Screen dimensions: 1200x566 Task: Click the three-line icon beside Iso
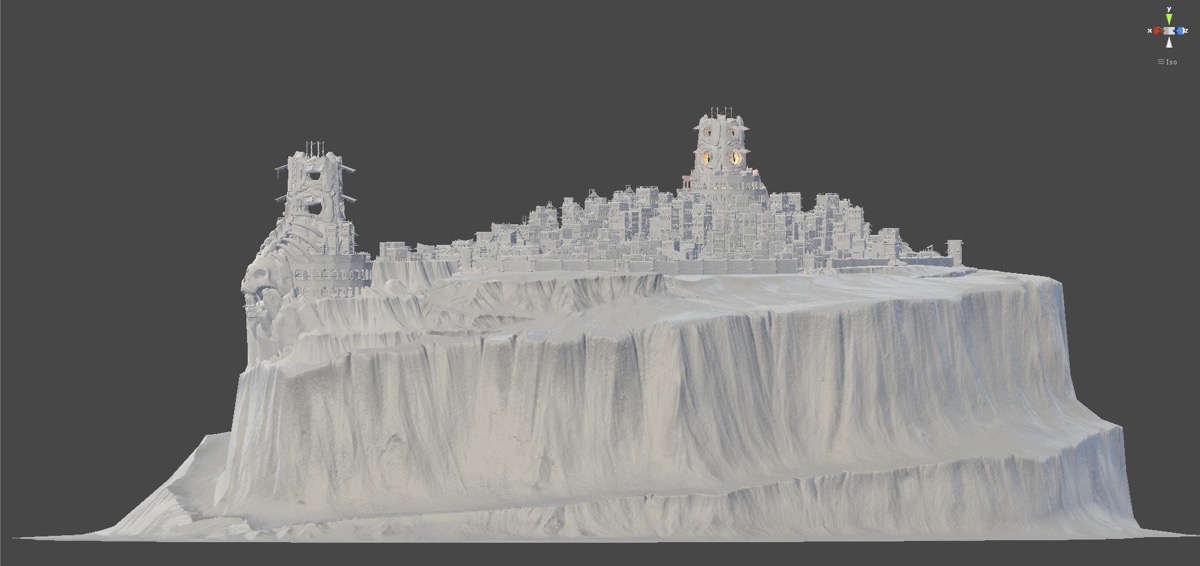click(x=1161, y=62)
